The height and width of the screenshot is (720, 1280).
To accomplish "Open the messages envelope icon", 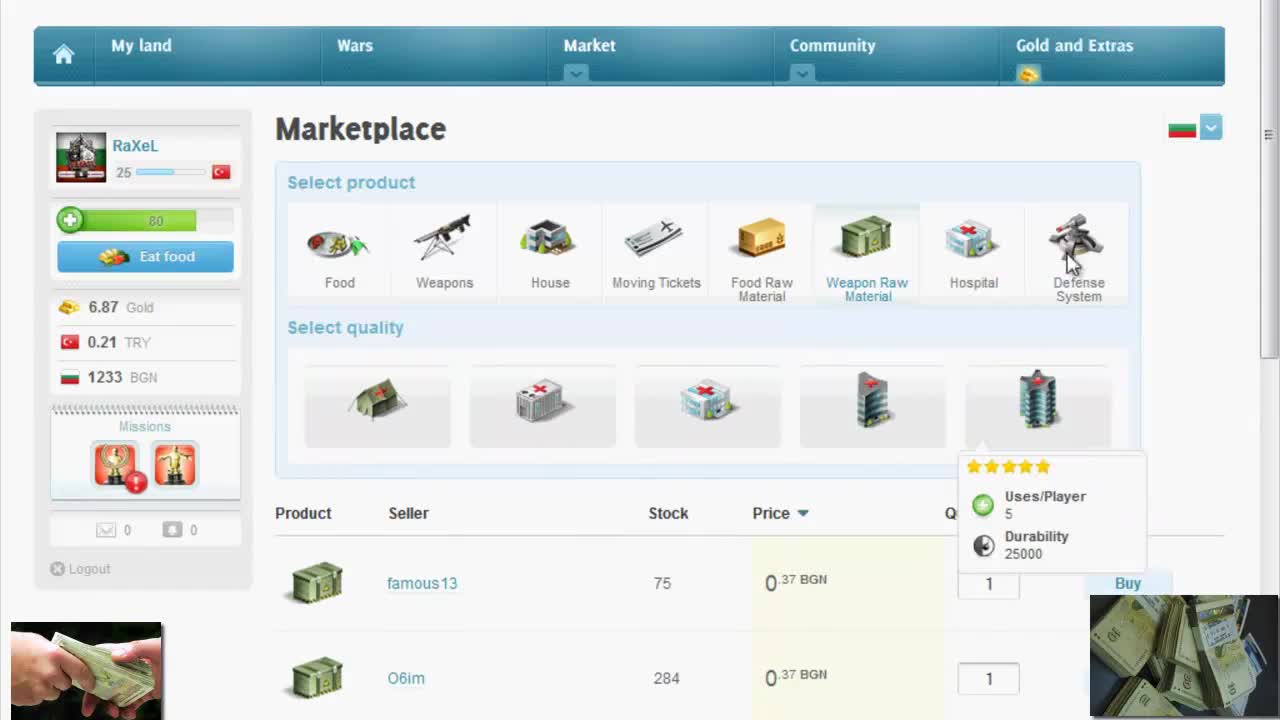I will pyautogui.click(x=106, y=530).
